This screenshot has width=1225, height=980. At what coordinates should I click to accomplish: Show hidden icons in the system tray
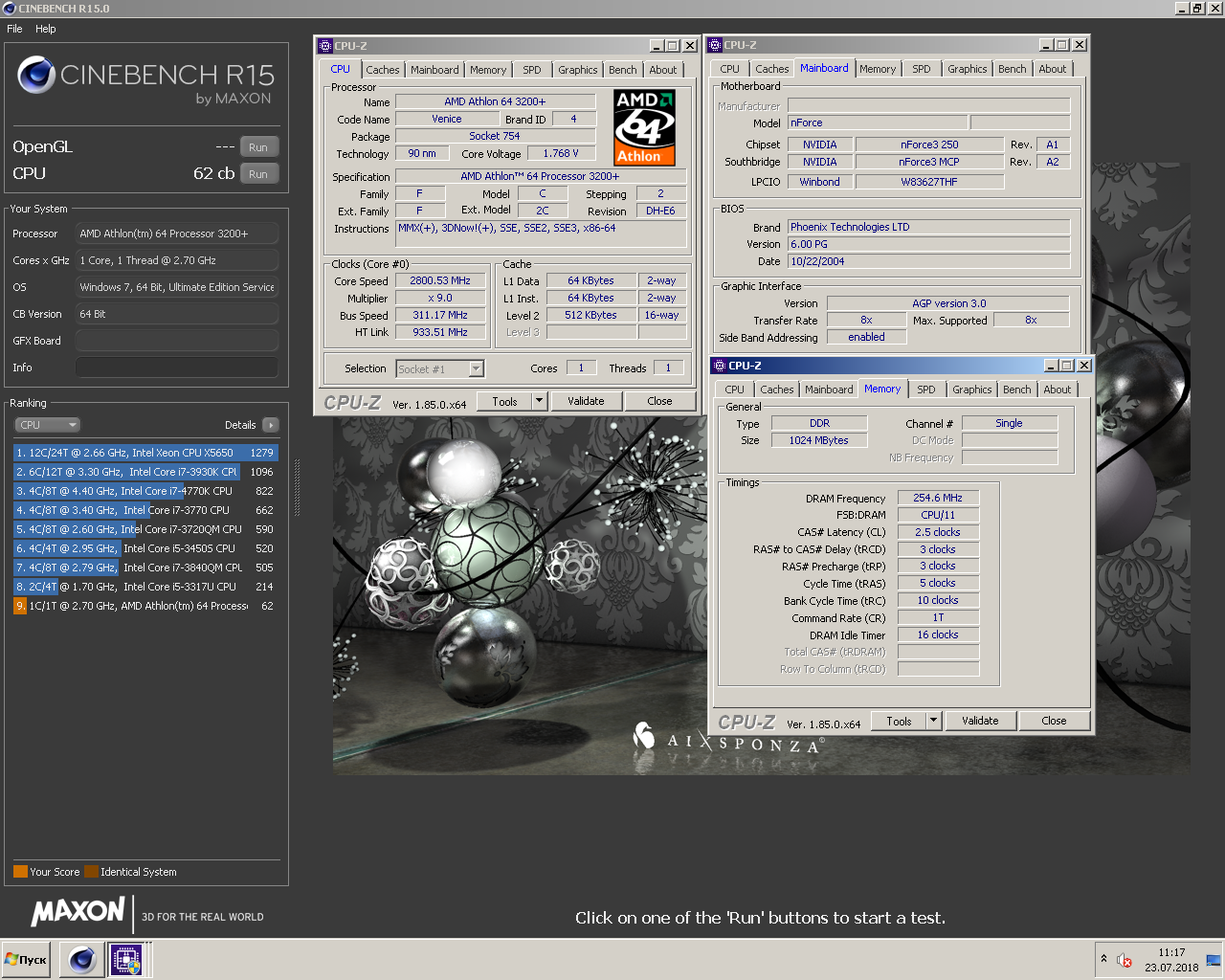pos(1103,959)
